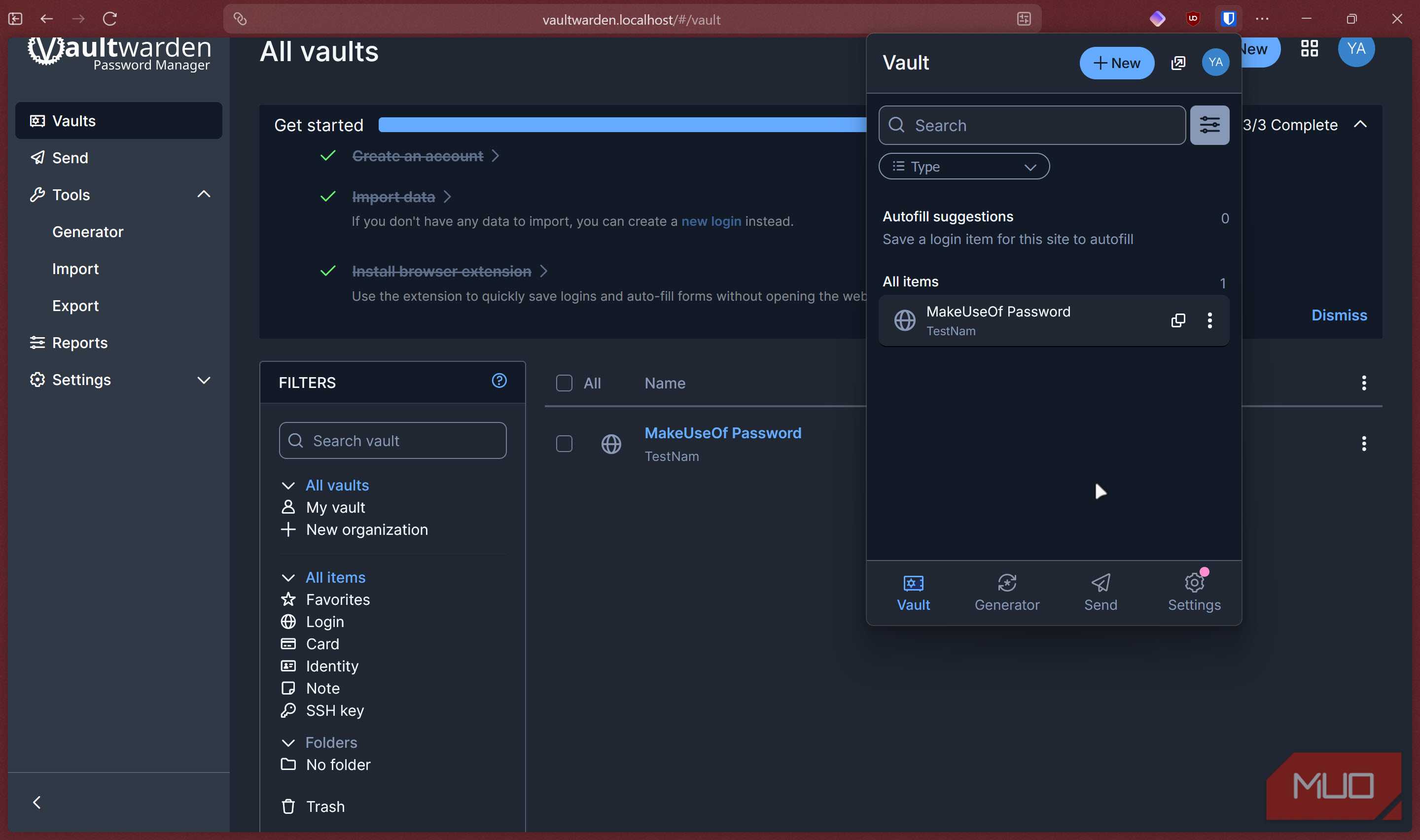Open row options for MakeUseOf Password entry
The height and width of the screenshot is (840, 1420).
coord(1363,444)
